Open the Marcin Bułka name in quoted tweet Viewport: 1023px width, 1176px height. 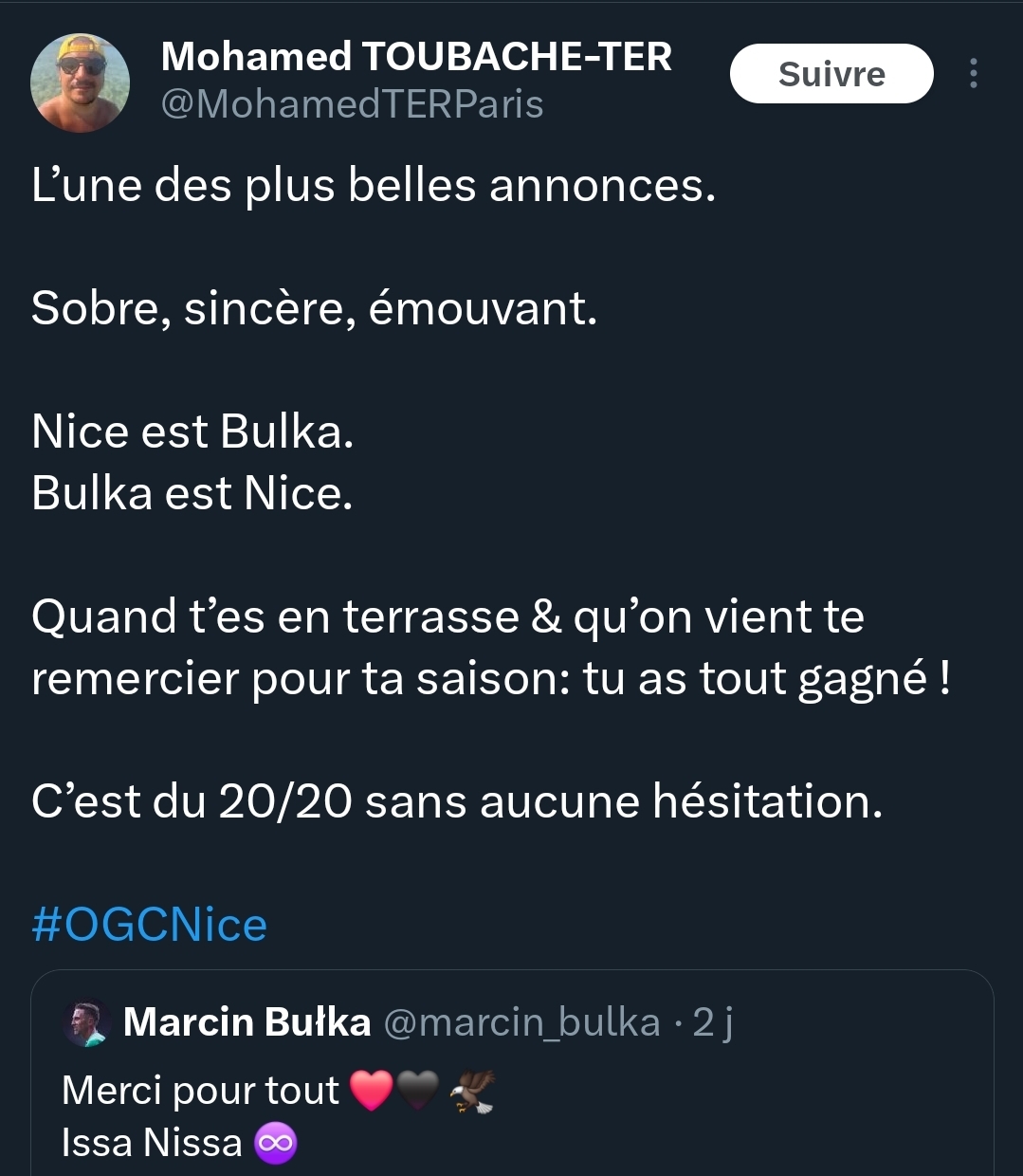(247, 1022)
